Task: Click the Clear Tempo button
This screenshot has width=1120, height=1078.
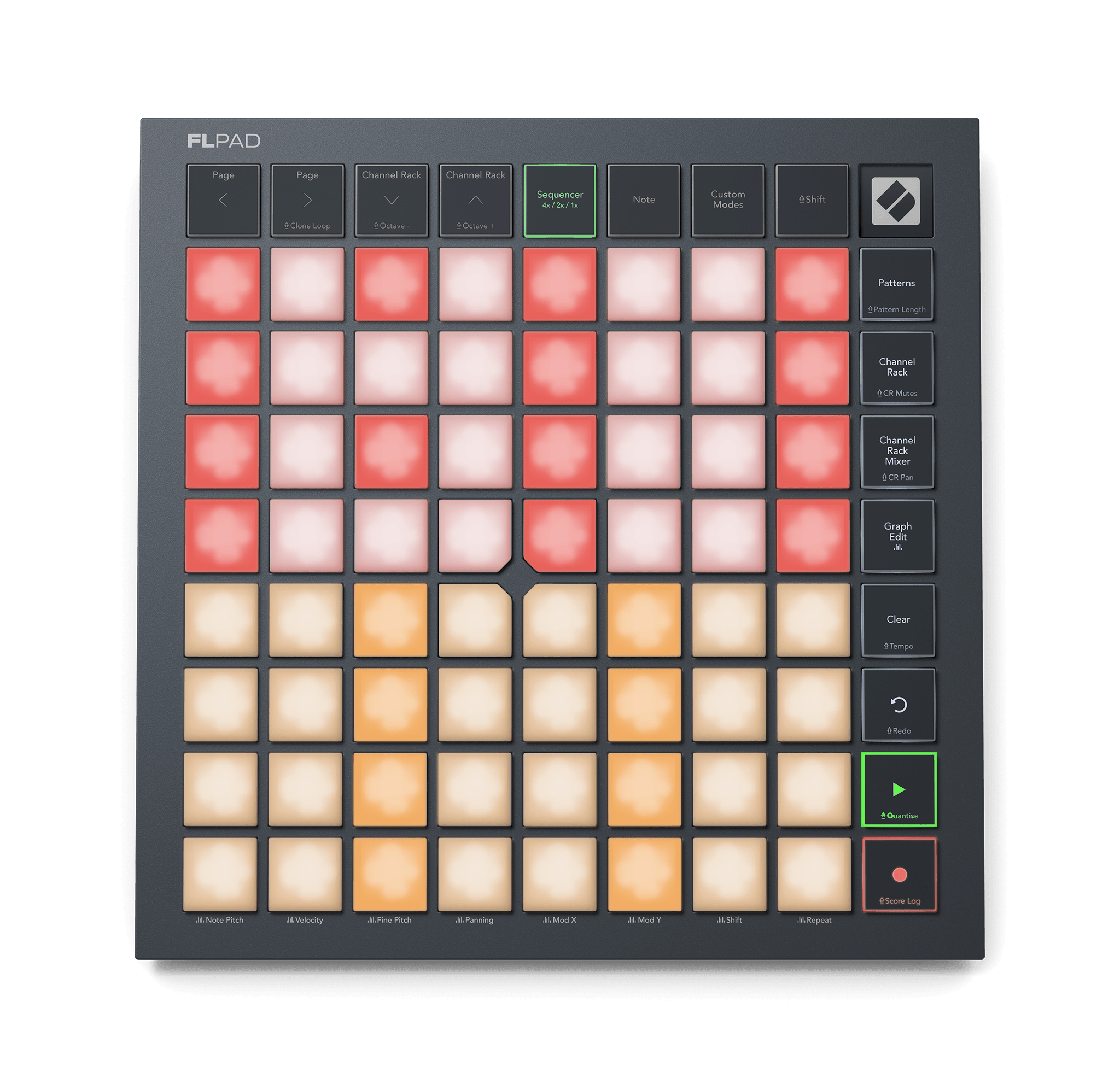Action: pos(898,620)
